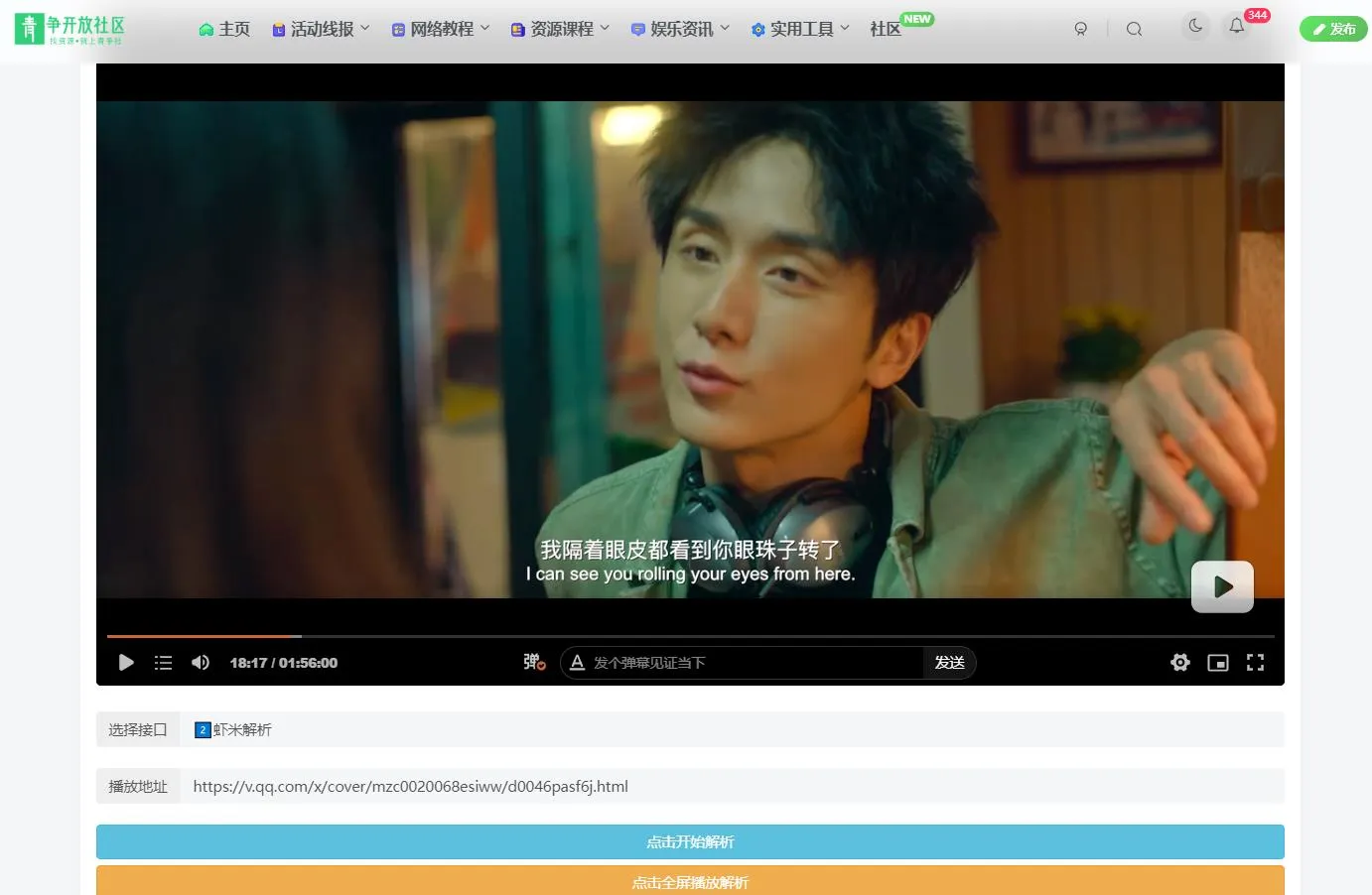Screen dimensions: 1372x895
Task: Click the 争开放社区 site logo
Action: 69,29
